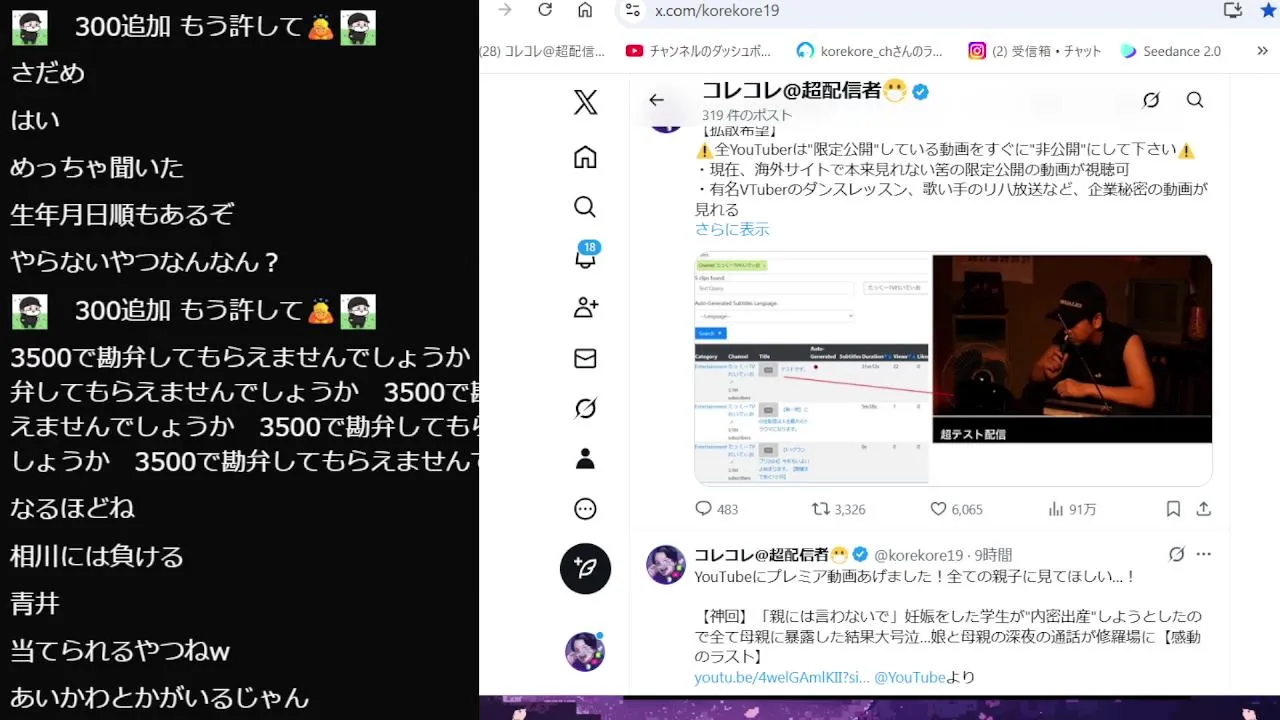Click the chat message 青井
Image resolution: width=1280 pixels, height=720 pixels.
35,603
